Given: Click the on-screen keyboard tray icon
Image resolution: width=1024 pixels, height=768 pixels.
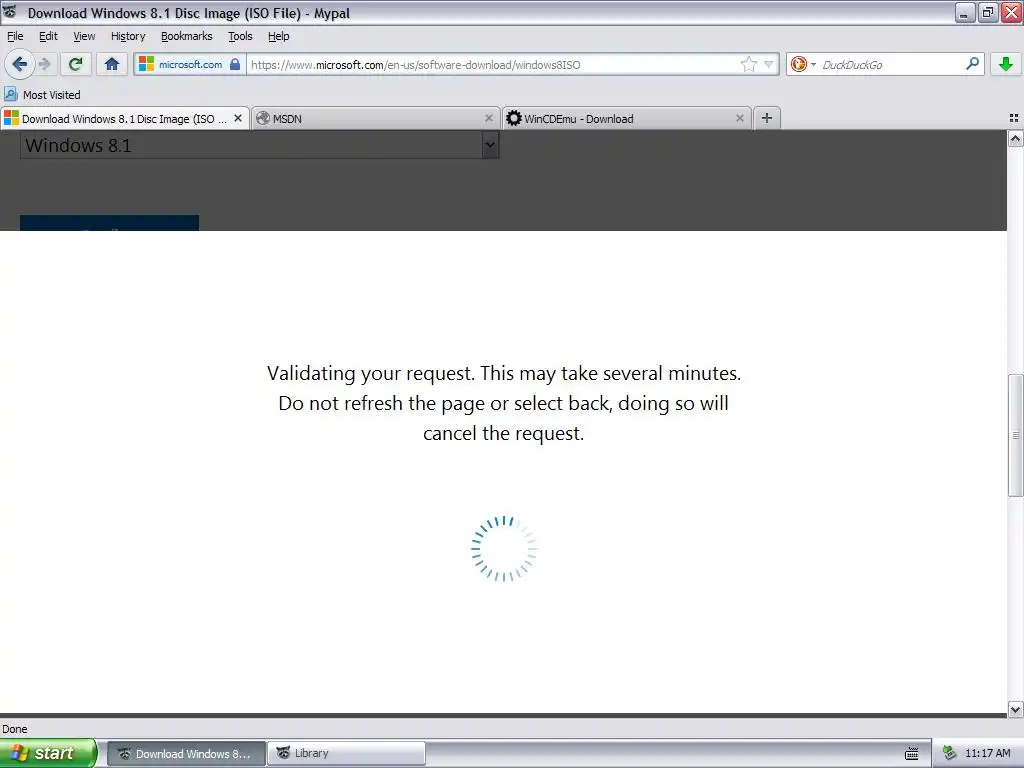Looking at the screenshot, I should pyautogui.click(x=912, y=754).
